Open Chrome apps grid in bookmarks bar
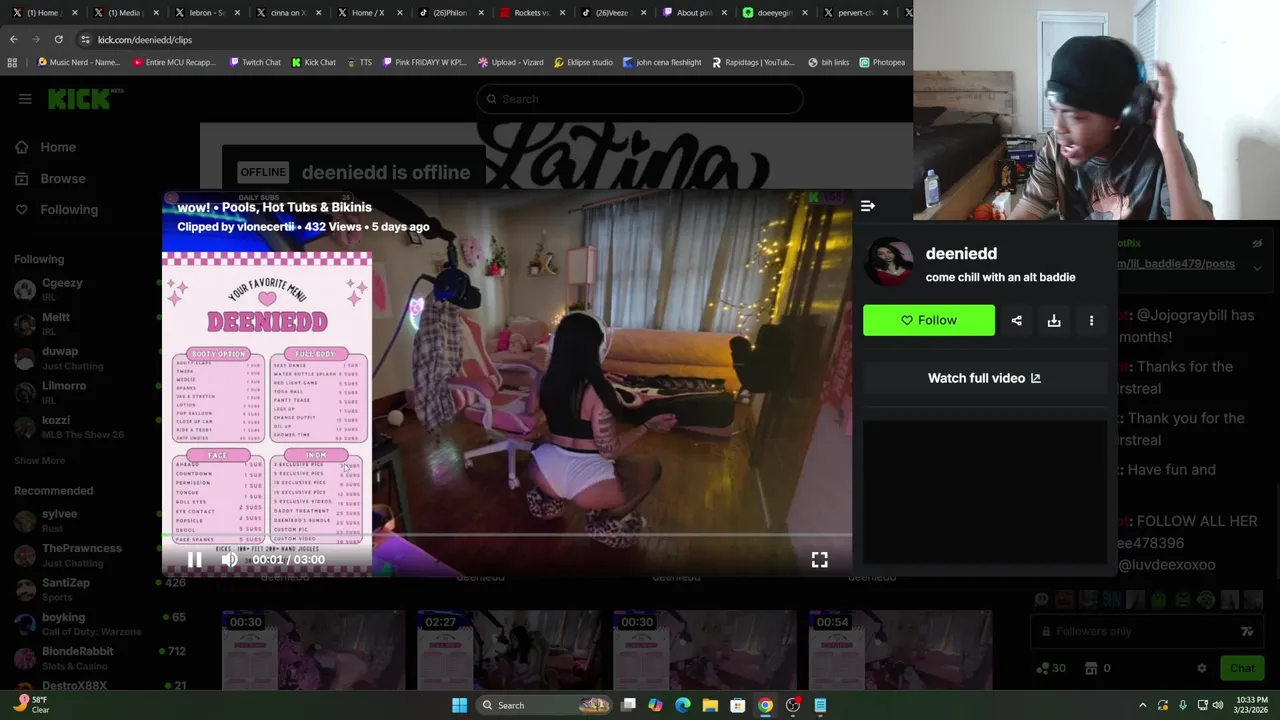1280x720 pixels. 12,62
